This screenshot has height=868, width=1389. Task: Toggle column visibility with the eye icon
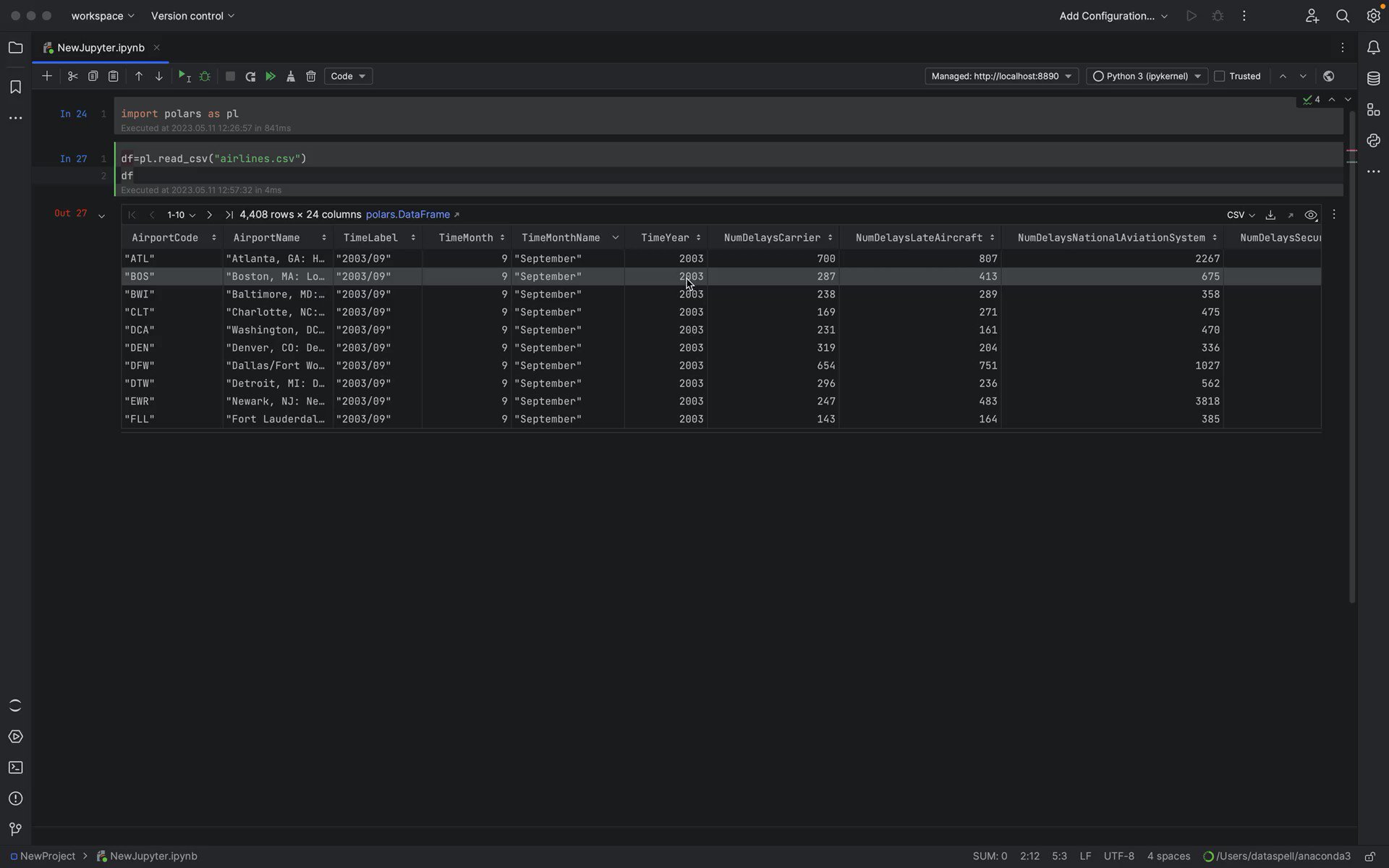pyautogui.click(x=1310, y=214)
